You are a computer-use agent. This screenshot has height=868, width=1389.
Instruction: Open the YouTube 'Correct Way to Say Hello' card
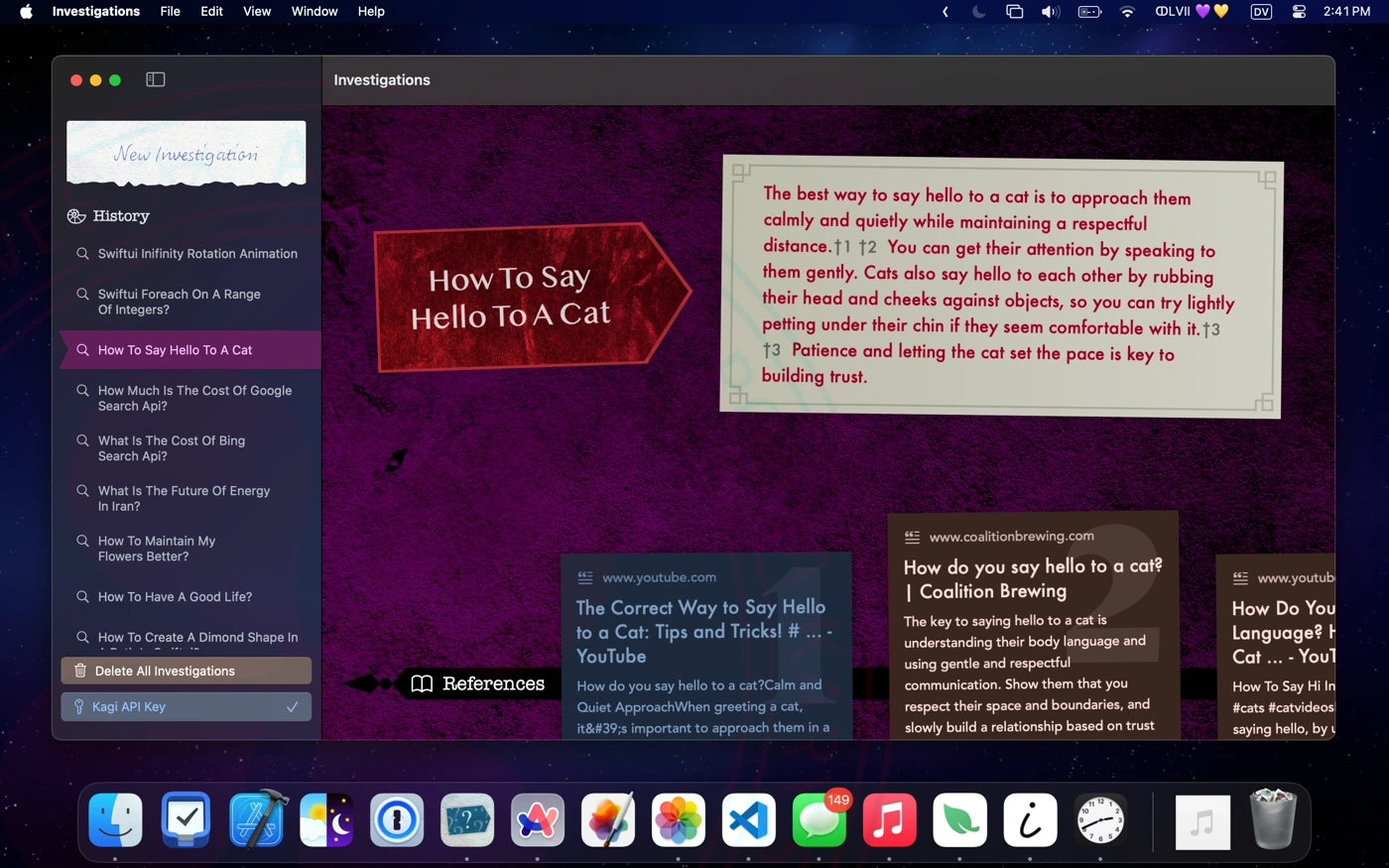pyautogui.click(x=705, y=645)
